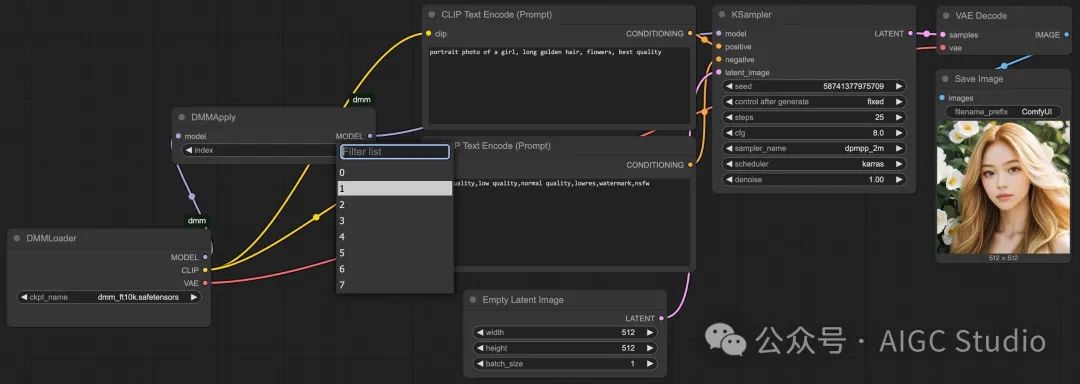Click the top CLIP Text Encode clip socket

point(428,33)
